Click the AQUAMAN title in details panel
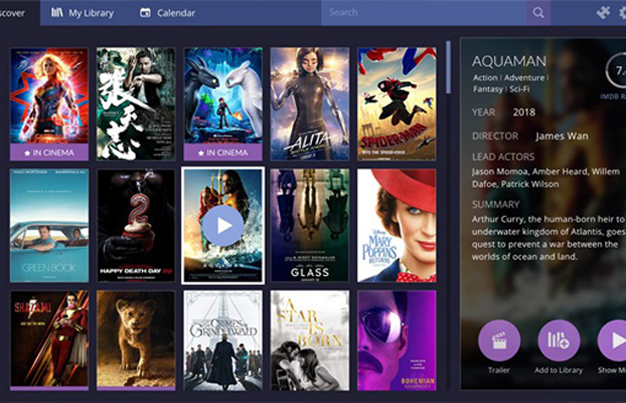Image resolution: width=626 pixels, height=403 pixels. 509,62
